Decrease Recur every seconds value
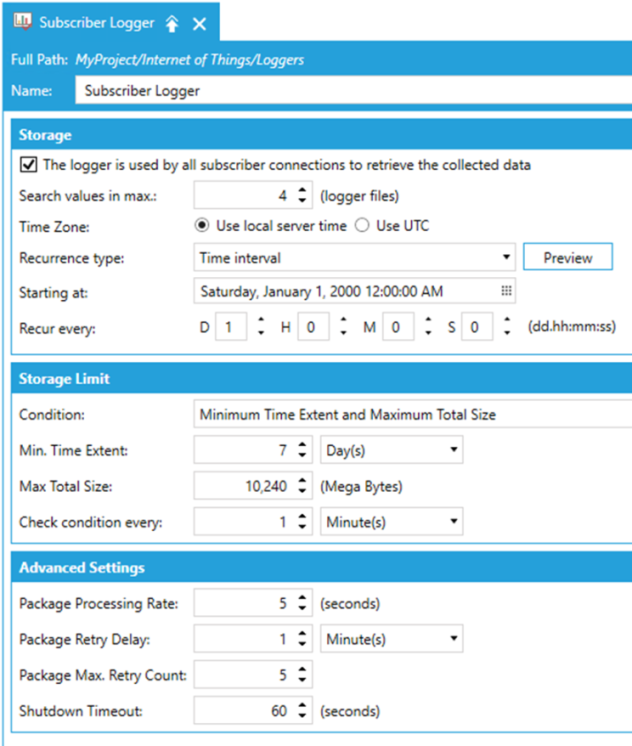 pos(507,333)
